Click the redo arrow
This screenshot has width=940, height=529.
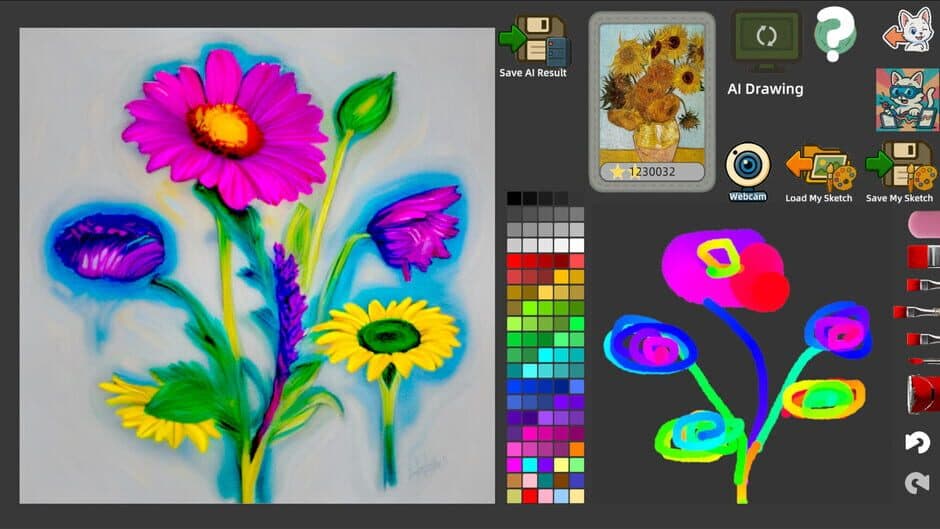917,484
